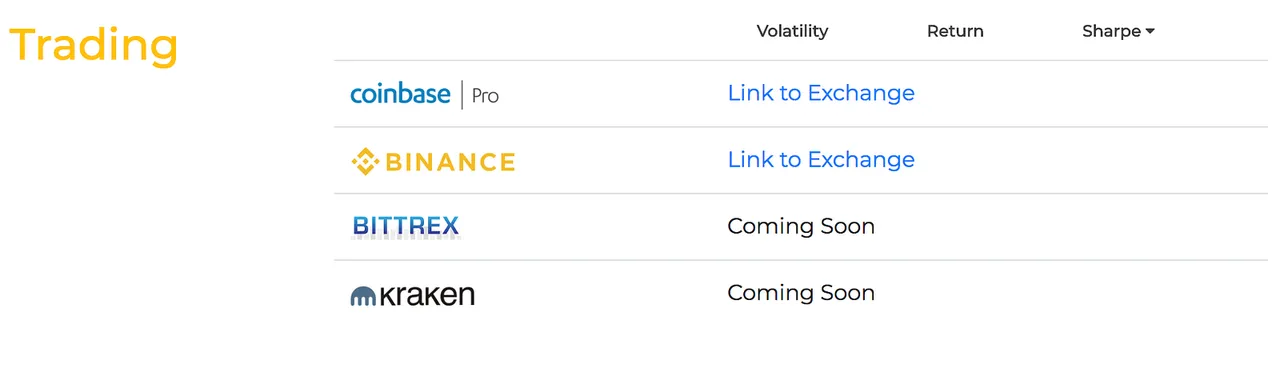This screenshot has width=1280, height=368.
Task: Click the coinbase wordmark logo
Action: (x=400, y=94)
